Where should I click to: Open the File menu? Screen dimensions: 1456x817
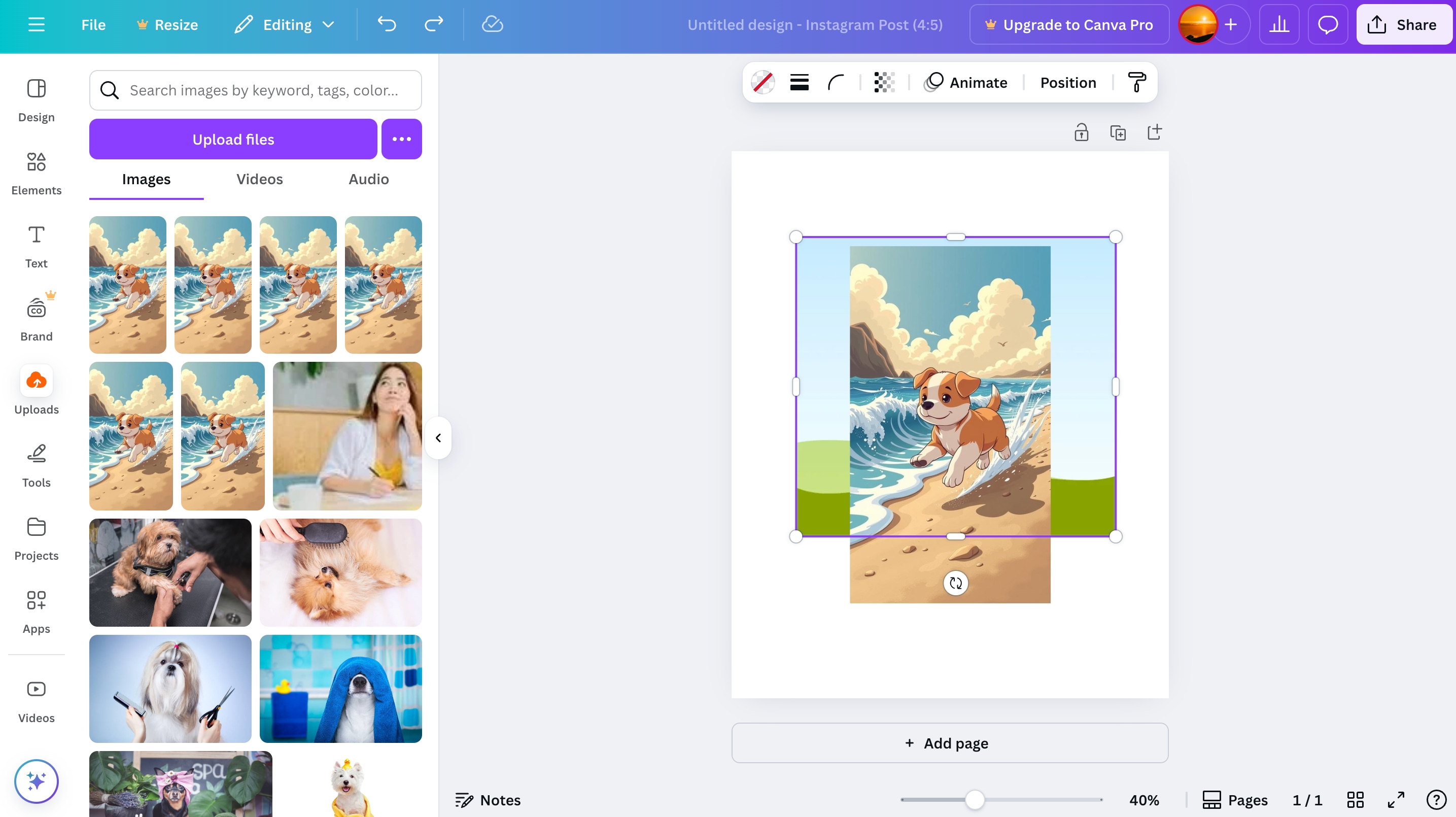93,24
